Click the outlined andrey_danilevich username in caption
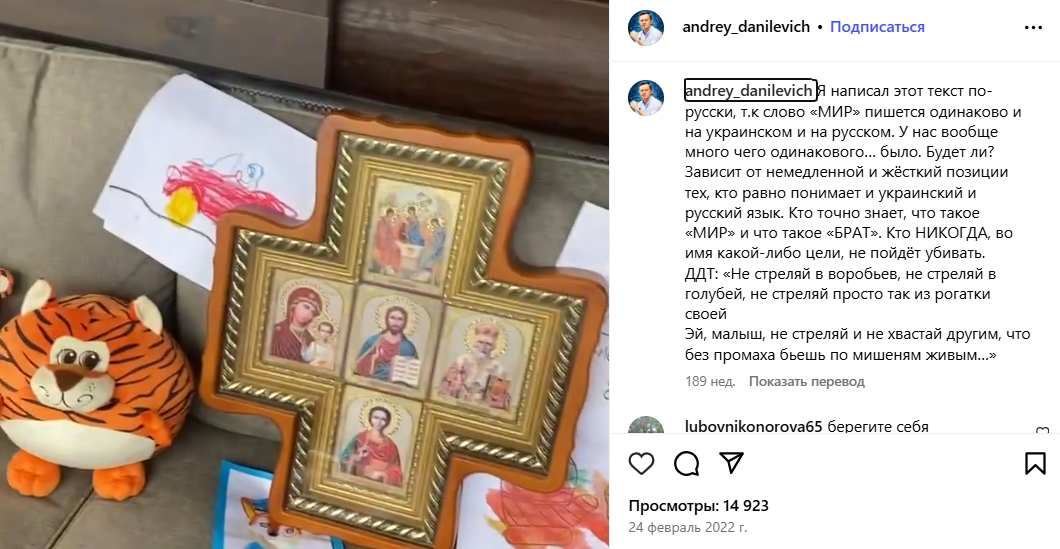Screen dimensions: 1060x549 tap(750, 91)
